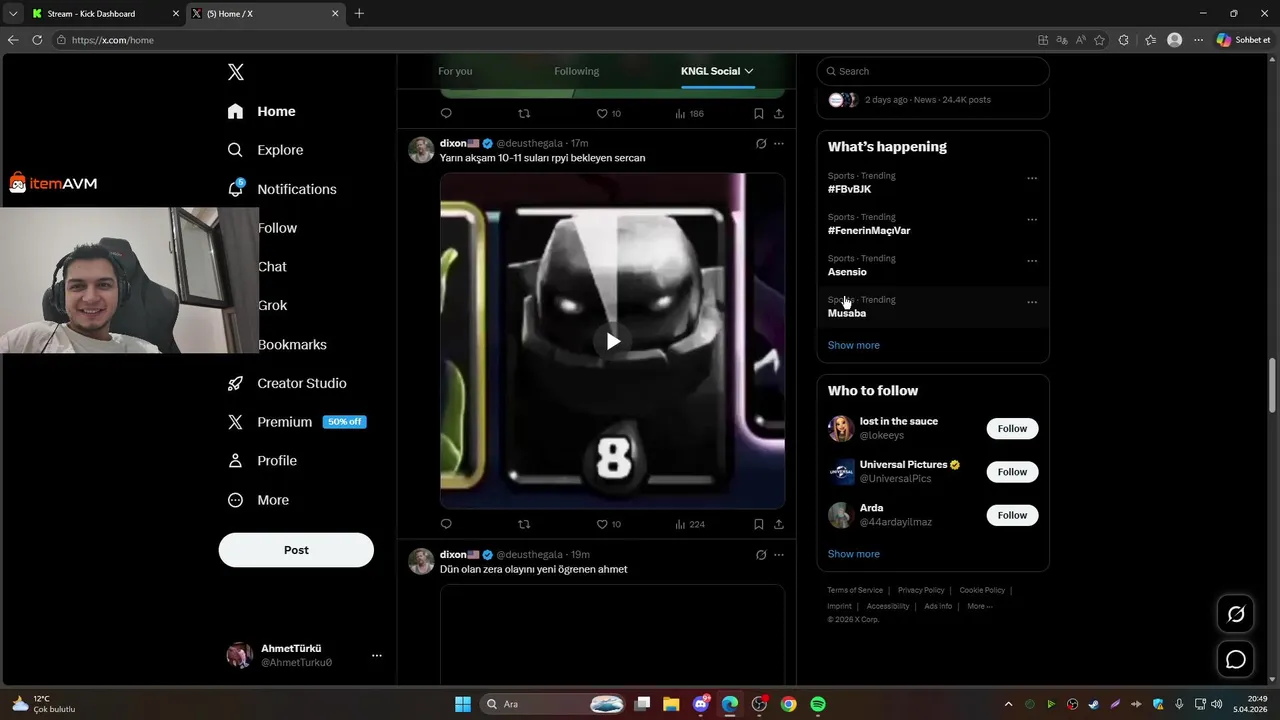Open tab list dropdown arrow
The image size is (1280, 720).
pos(13,14)
